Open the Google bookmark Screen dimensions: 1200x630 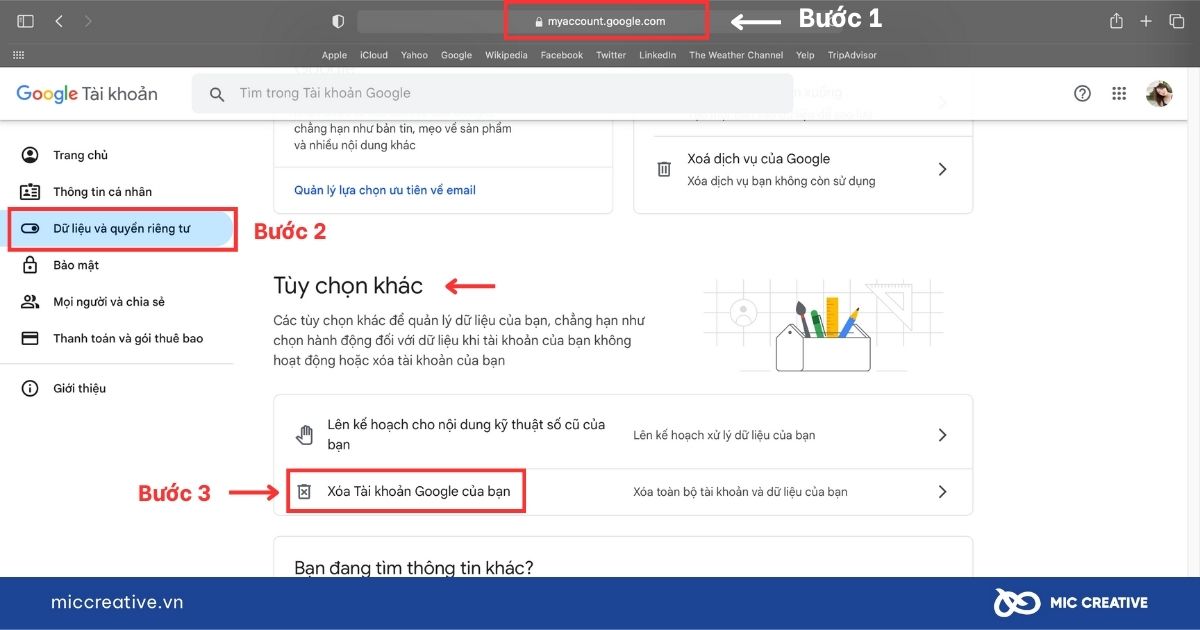[456, 55]
